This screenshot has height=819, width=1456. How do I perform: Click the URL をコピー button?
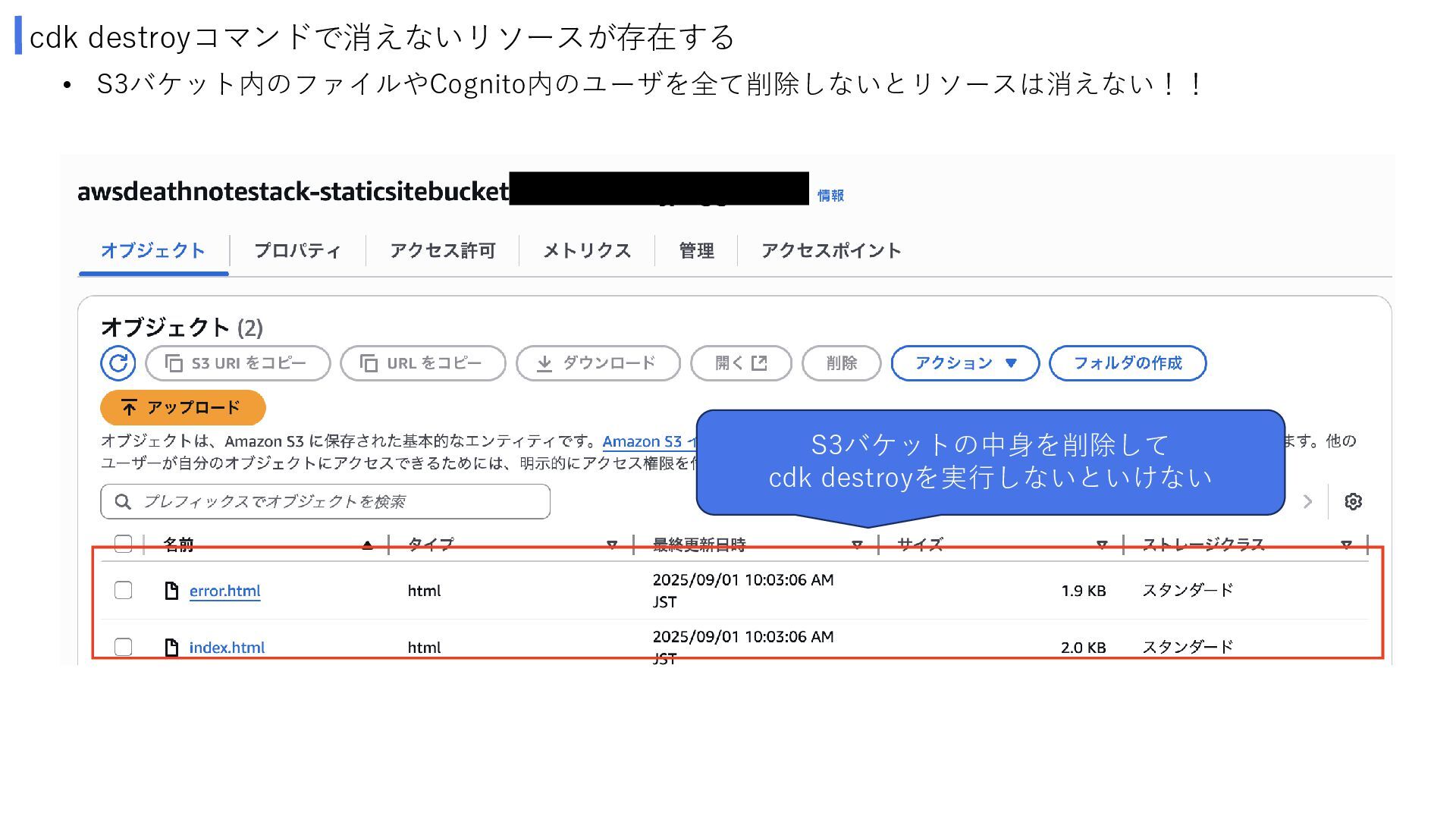[423, 363]
